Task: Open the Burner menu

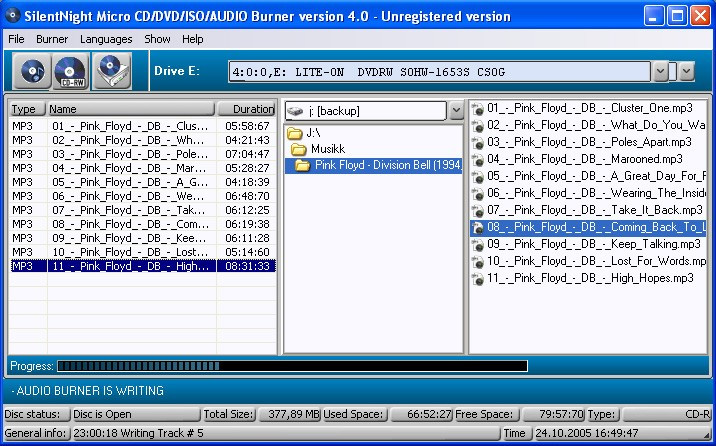Action: pyautogui.click(x=52, y=39)
